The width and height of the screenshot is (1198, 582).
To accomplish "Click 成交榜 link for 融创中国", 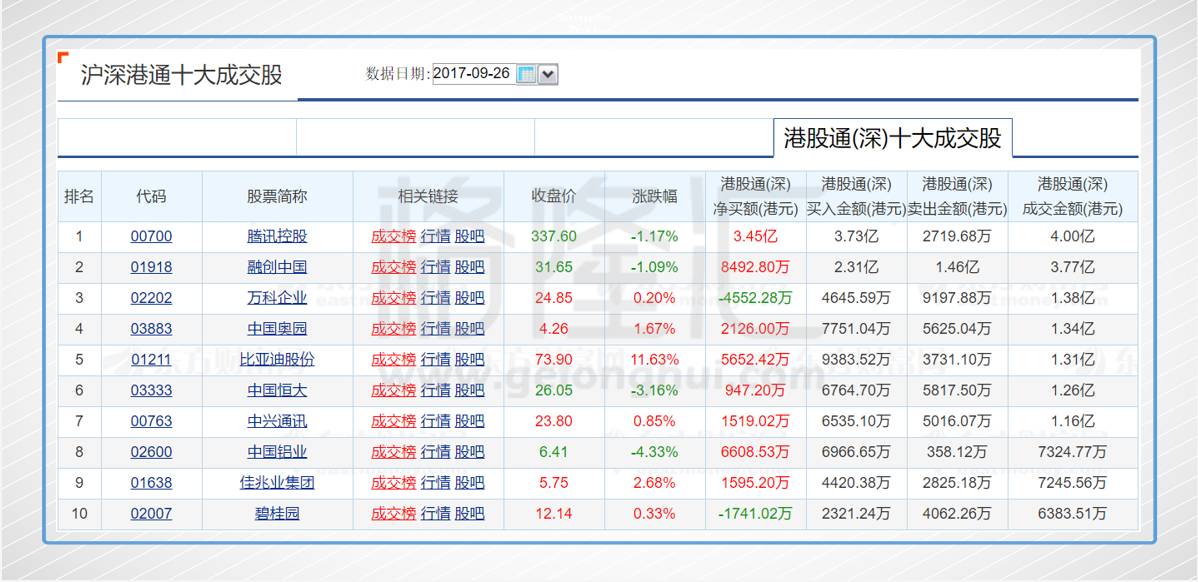I will click(393, 267).
